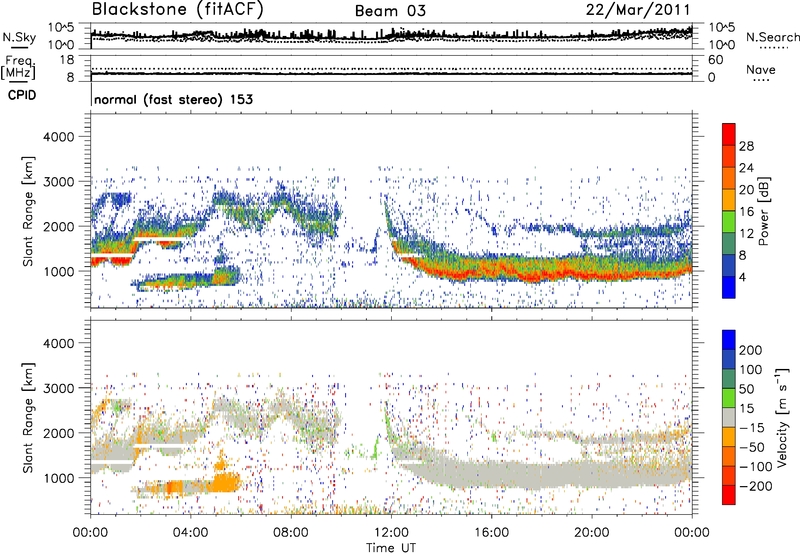Image resolution: width=800 pixels, height=554 pixels.
Task: Click the '08:00' time axis tick label
Action: (291, 533)
